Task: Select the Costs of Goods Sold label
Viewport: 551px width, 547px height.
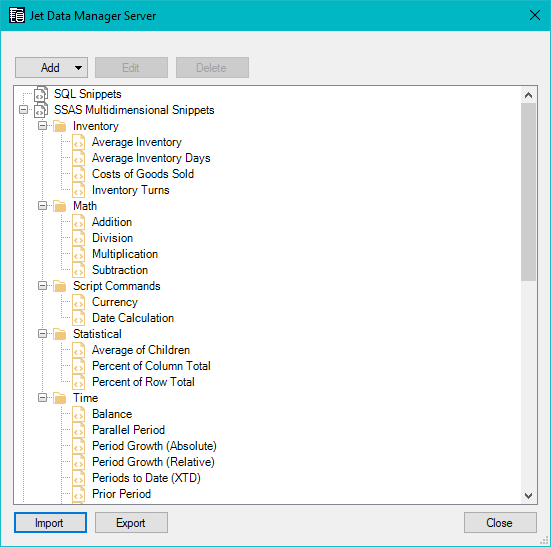Action: [143, 174]
